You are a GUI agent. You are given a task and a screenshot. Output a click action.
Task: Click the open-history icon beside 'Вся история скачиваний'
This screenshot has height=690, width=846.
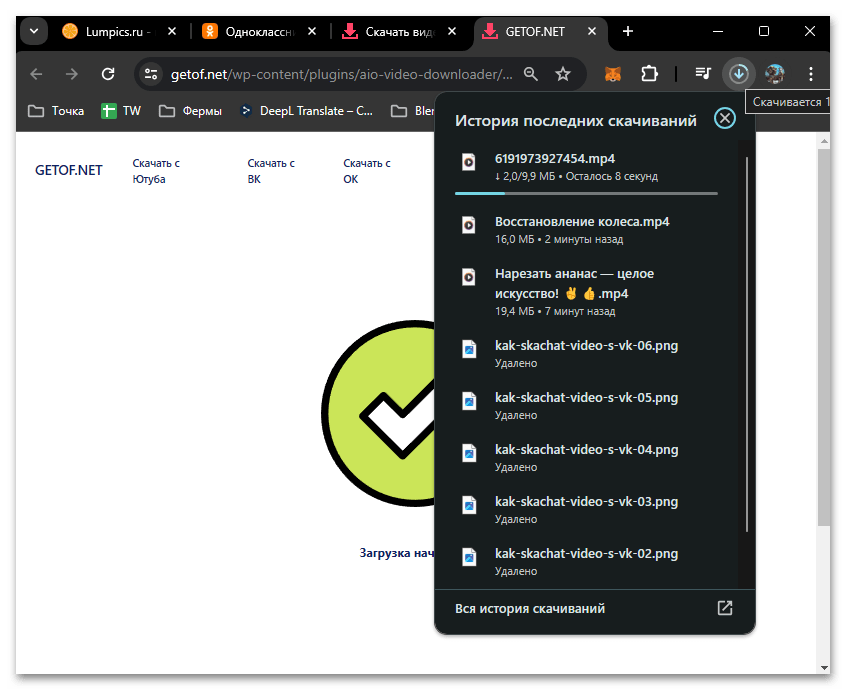(x=724, y=607)
